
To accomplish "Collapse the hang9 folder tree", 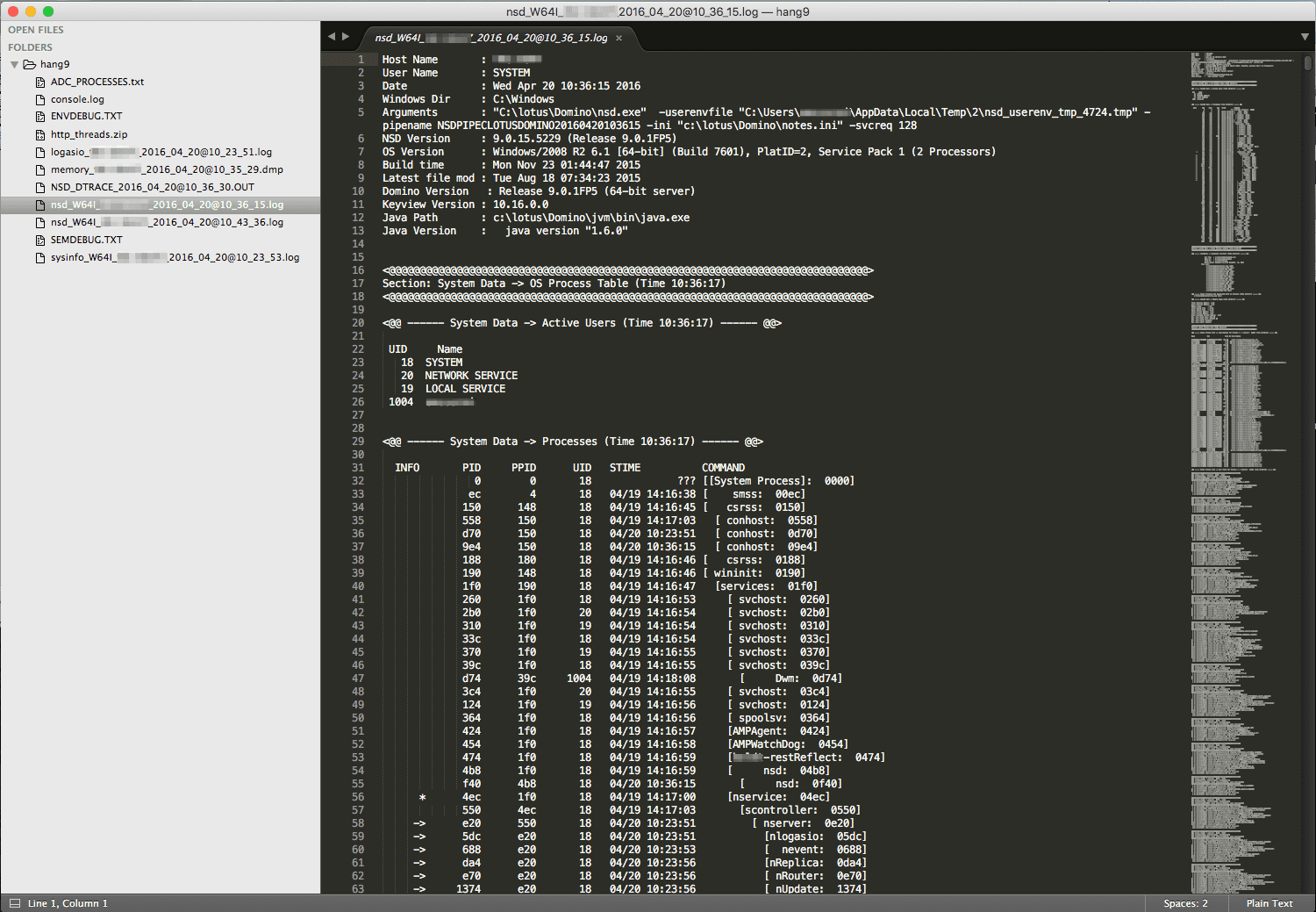I will click(x=14, y=65).
